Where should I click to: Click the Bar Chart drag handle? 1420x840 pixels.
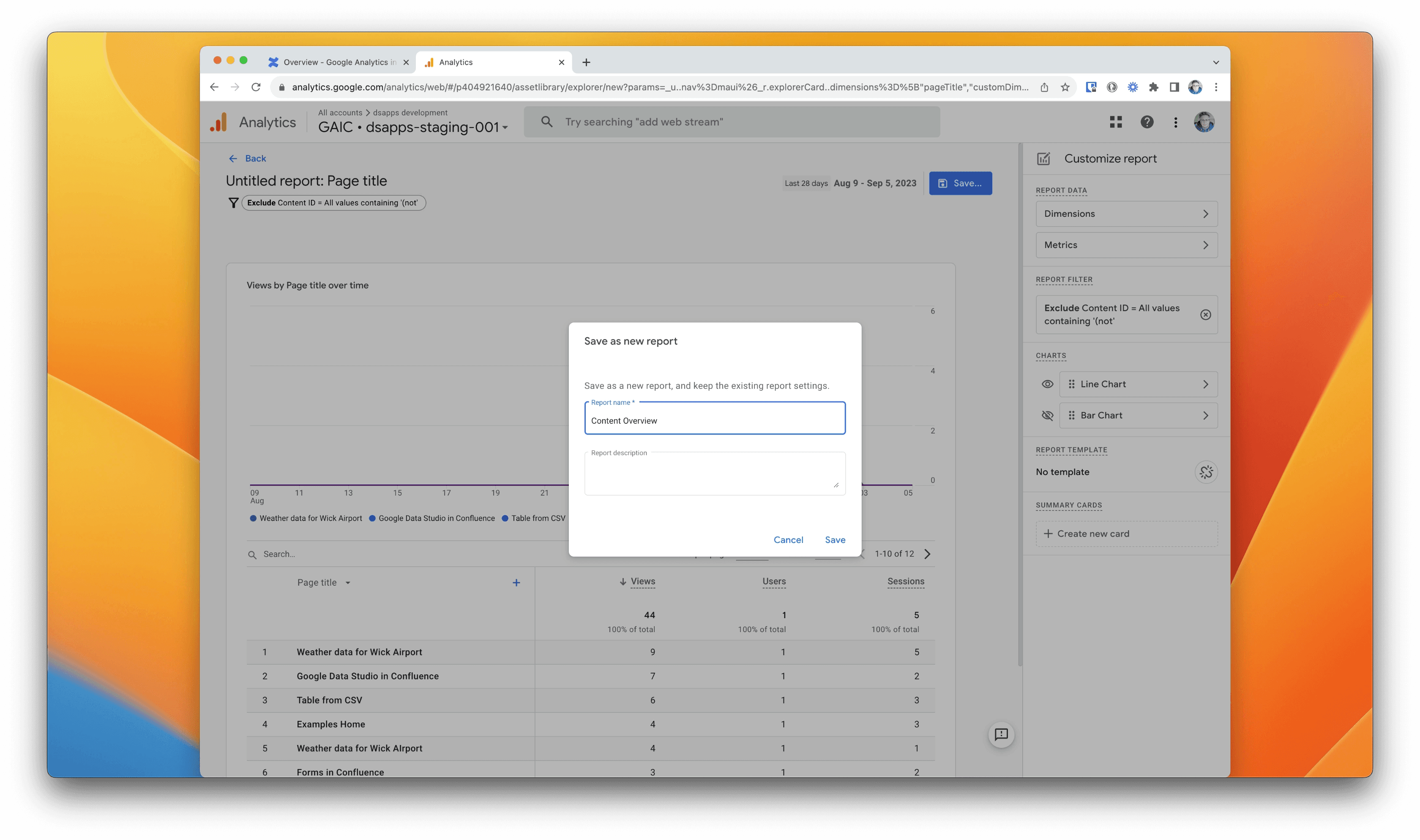[x=1071, y=415]
